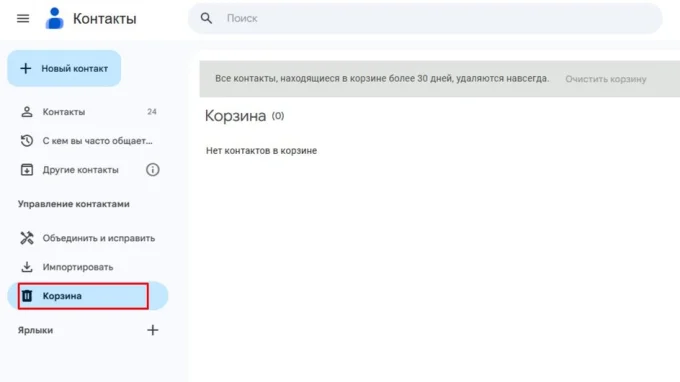Create a contact with Новый контакт
This screenshot has height=382, width=680.
(64, 69)
